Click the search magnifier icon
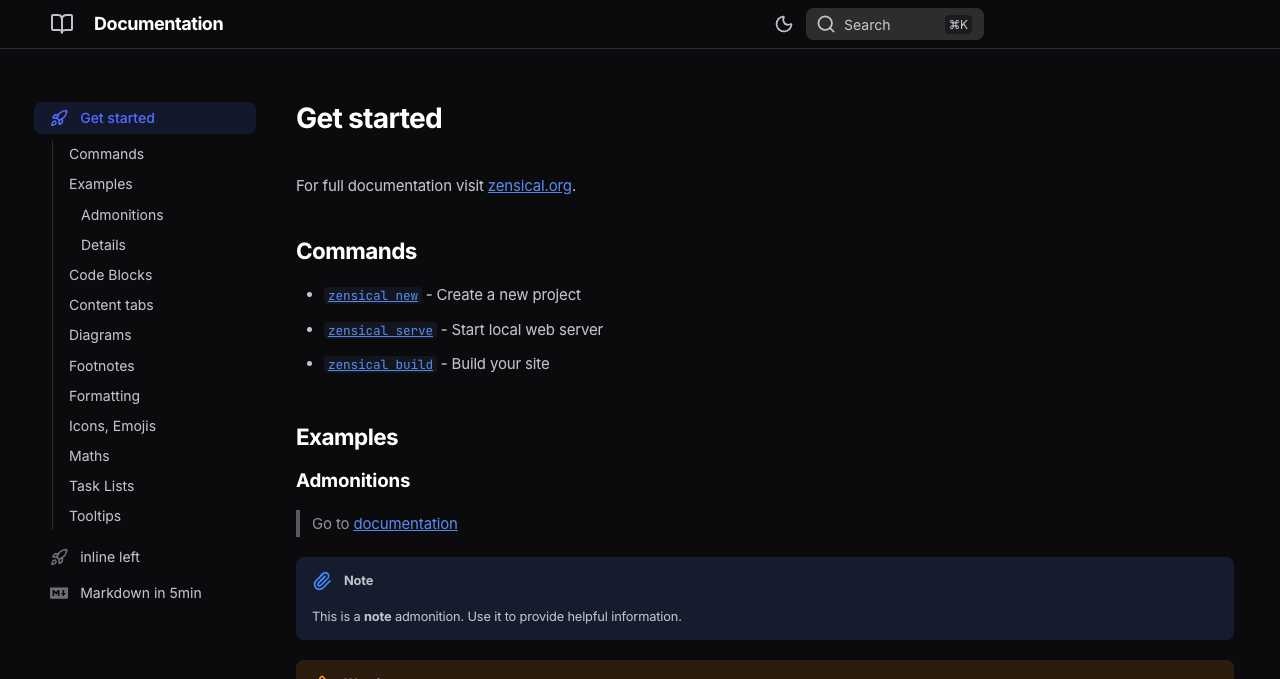This screenshot has width=1280, height=679. point(826,24)
